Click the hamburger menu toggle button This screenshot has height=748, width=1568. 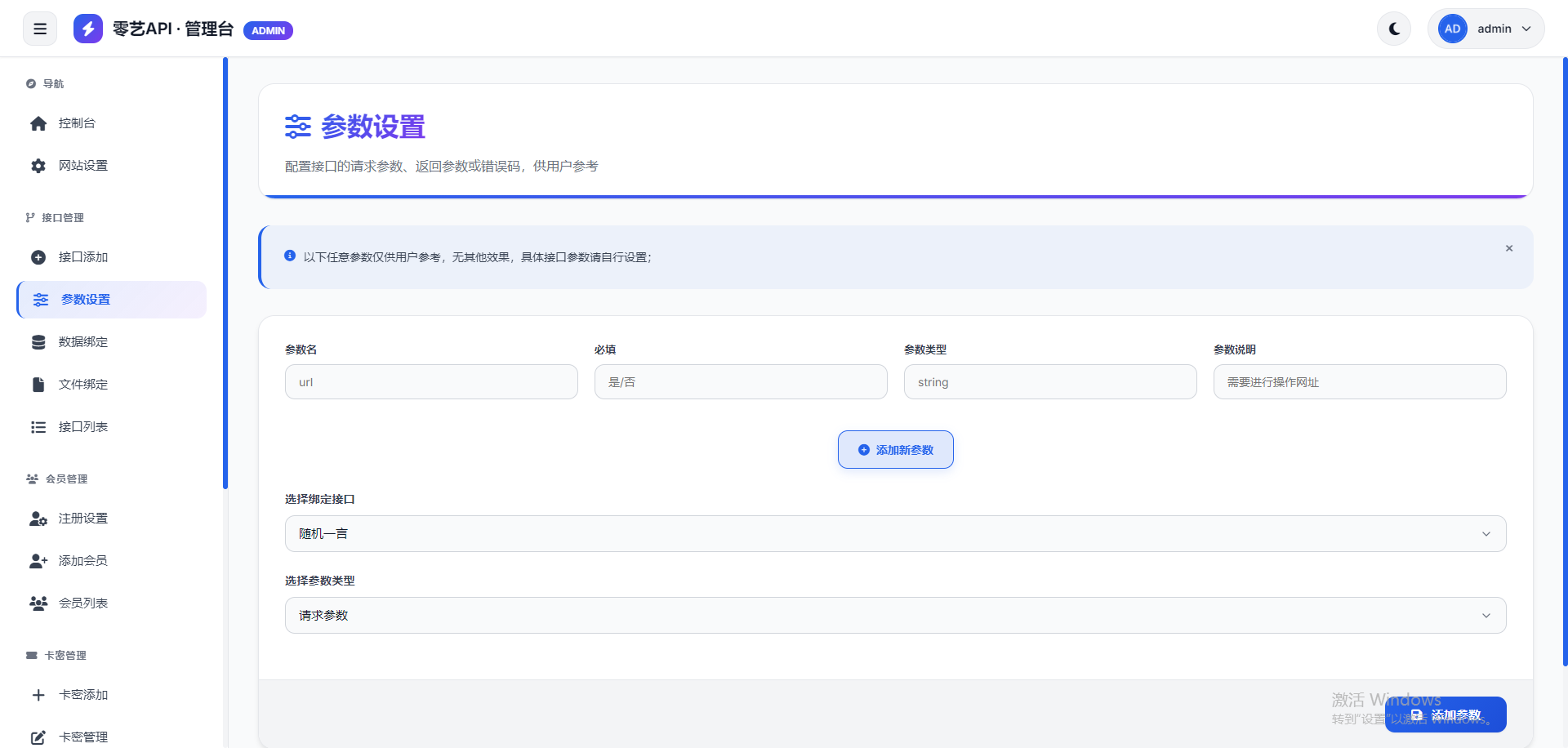tap(40, 29)
